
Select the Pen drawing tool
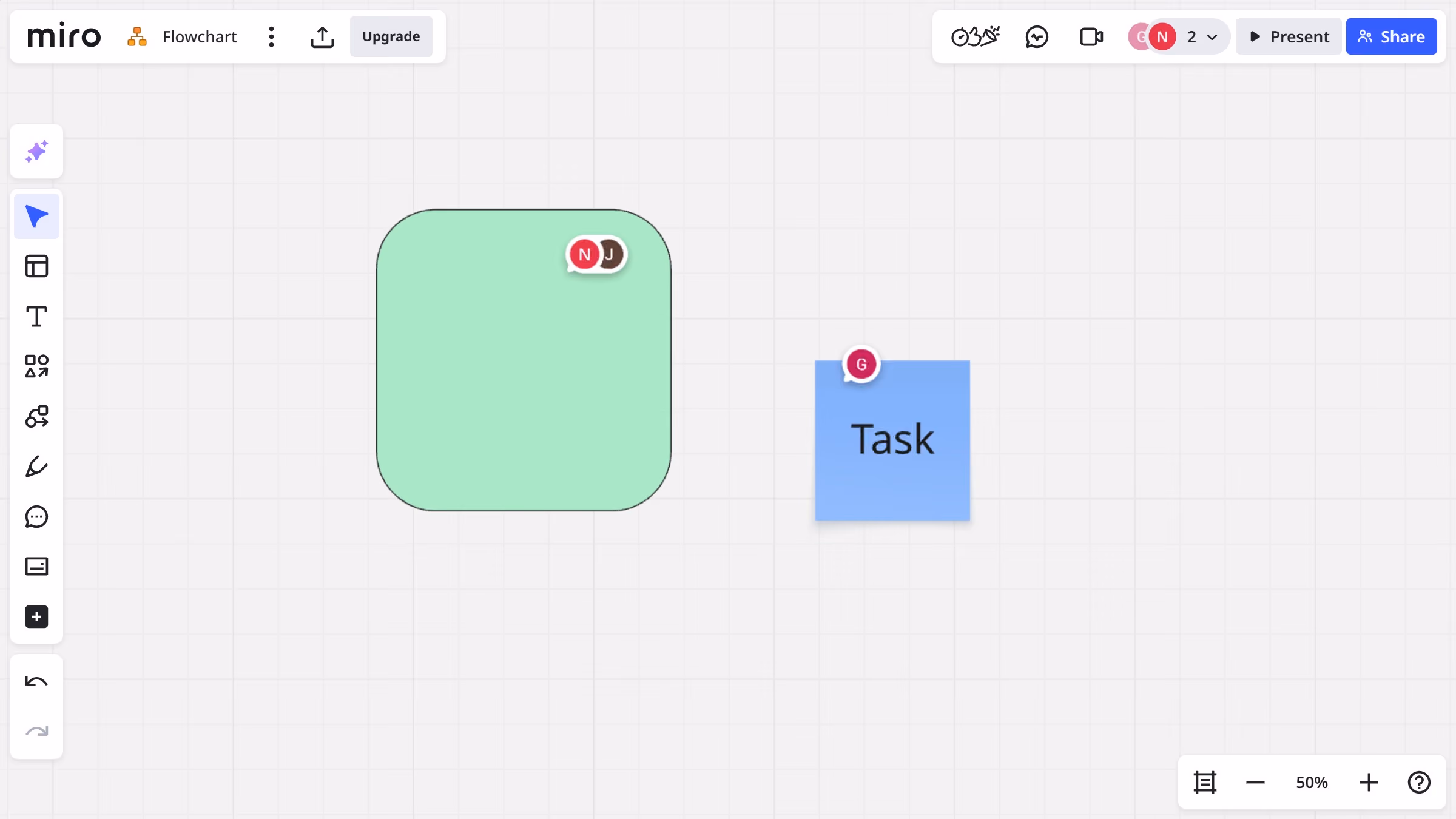coord(36,467)
